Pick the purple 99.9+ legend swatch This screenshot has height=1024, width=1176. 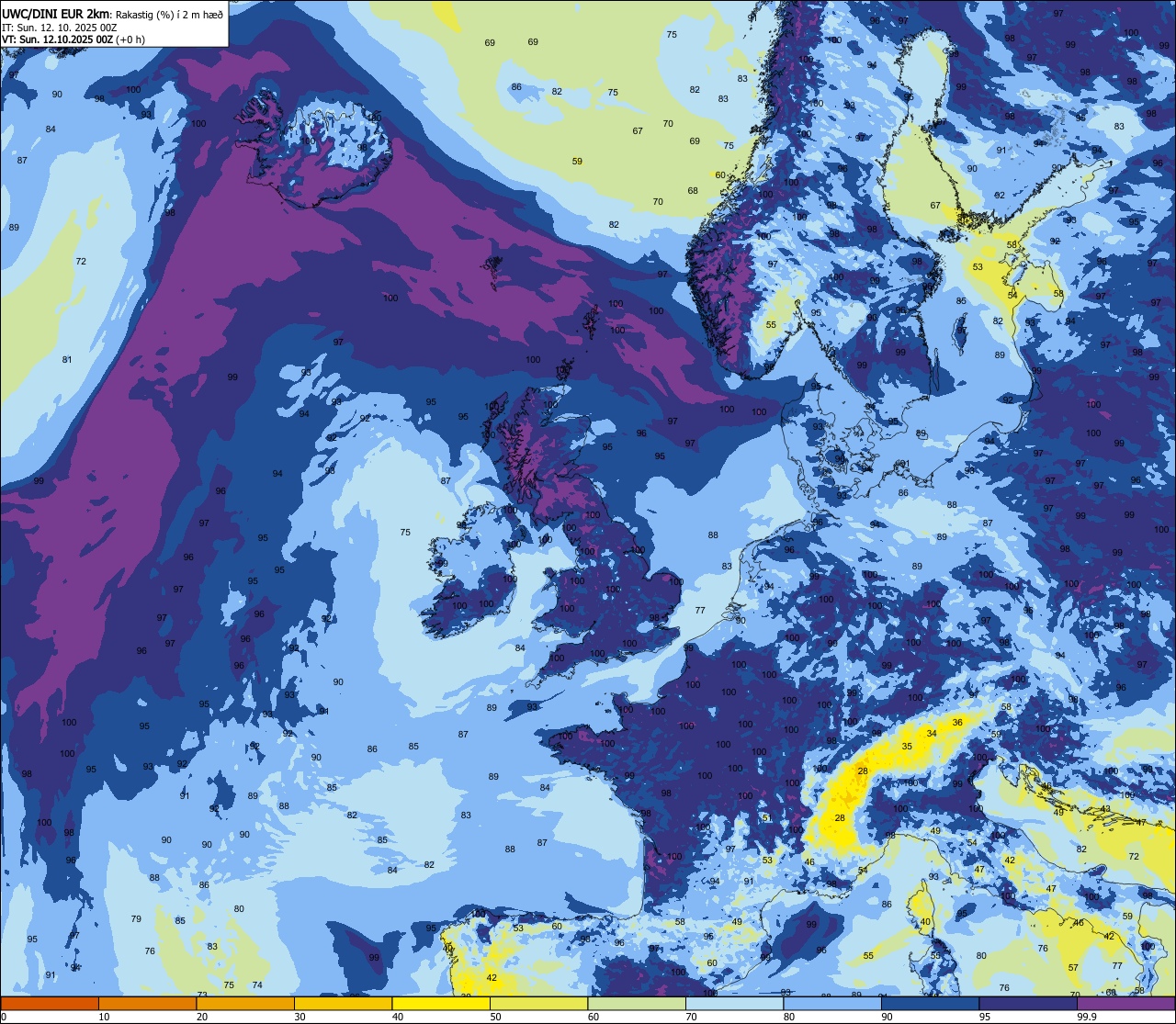point(1126,1003)
